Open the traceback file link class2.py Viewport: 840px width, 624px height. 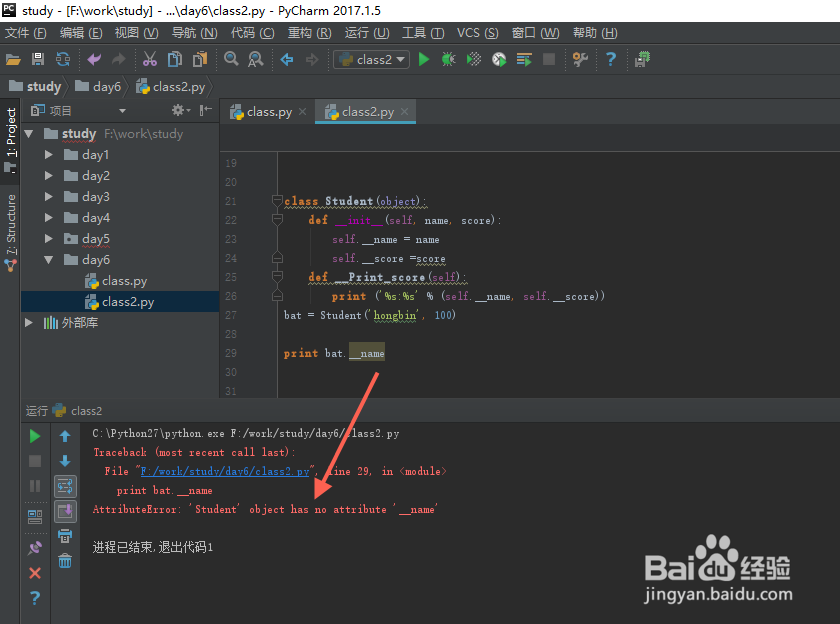(x=225, y=471)
